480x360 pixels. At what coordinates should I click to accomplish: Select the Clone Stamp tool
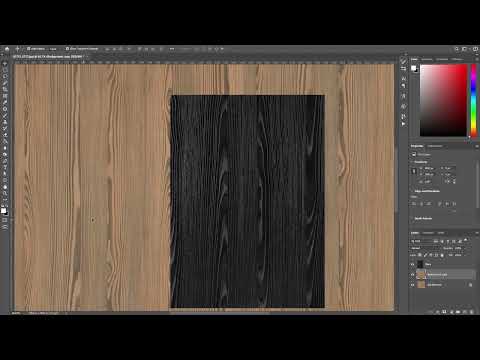[5, 122]
